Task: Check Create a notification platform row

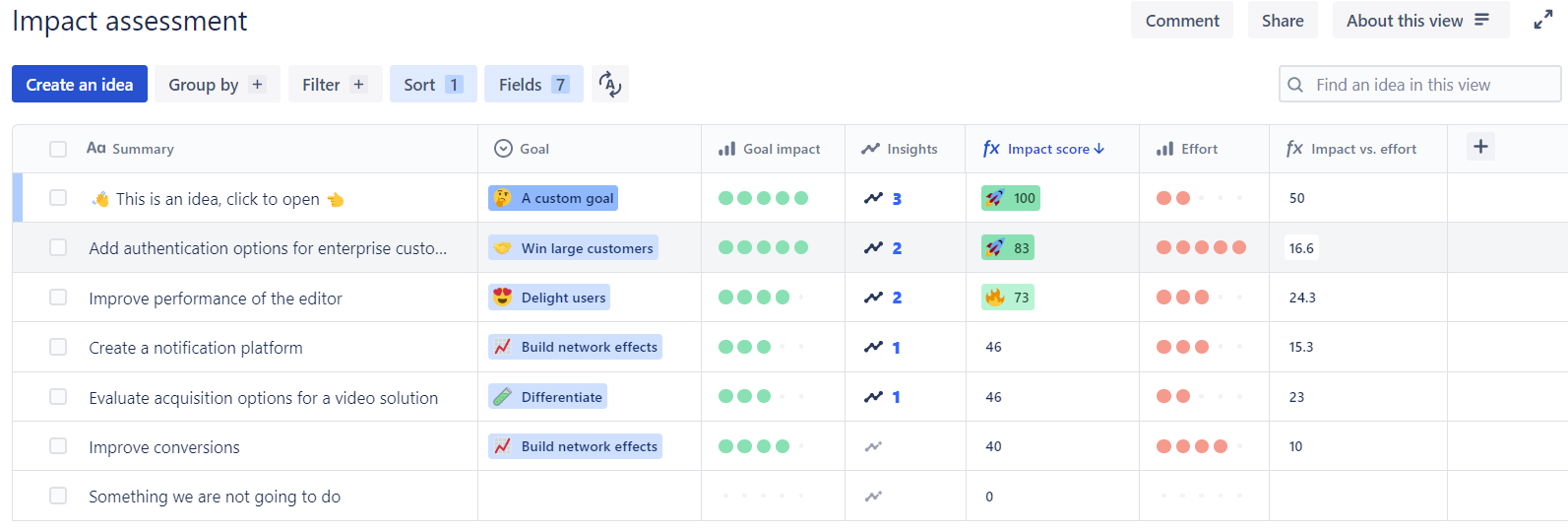Action: coord(58,347)
